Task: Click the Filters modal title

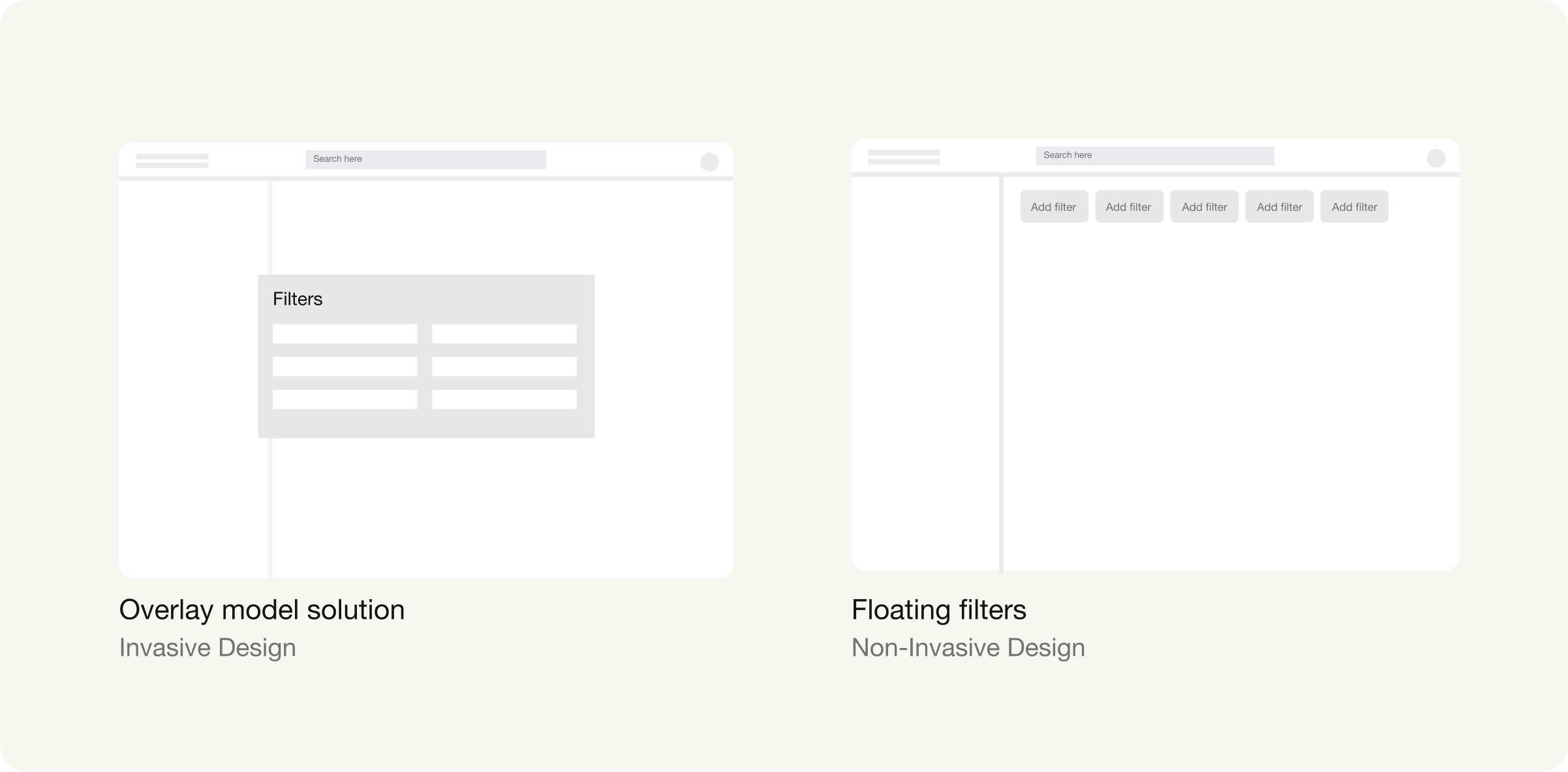Action: coord(298,299)
